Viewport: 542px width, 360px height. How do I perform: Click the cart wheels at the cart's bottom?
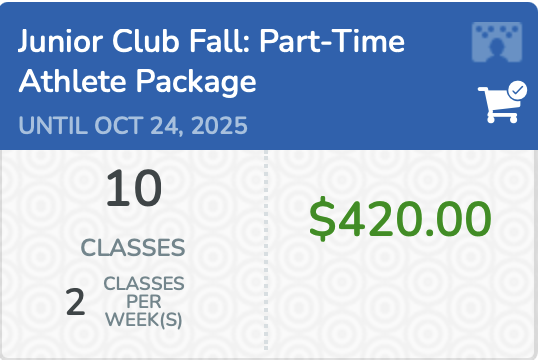point(502,120)
